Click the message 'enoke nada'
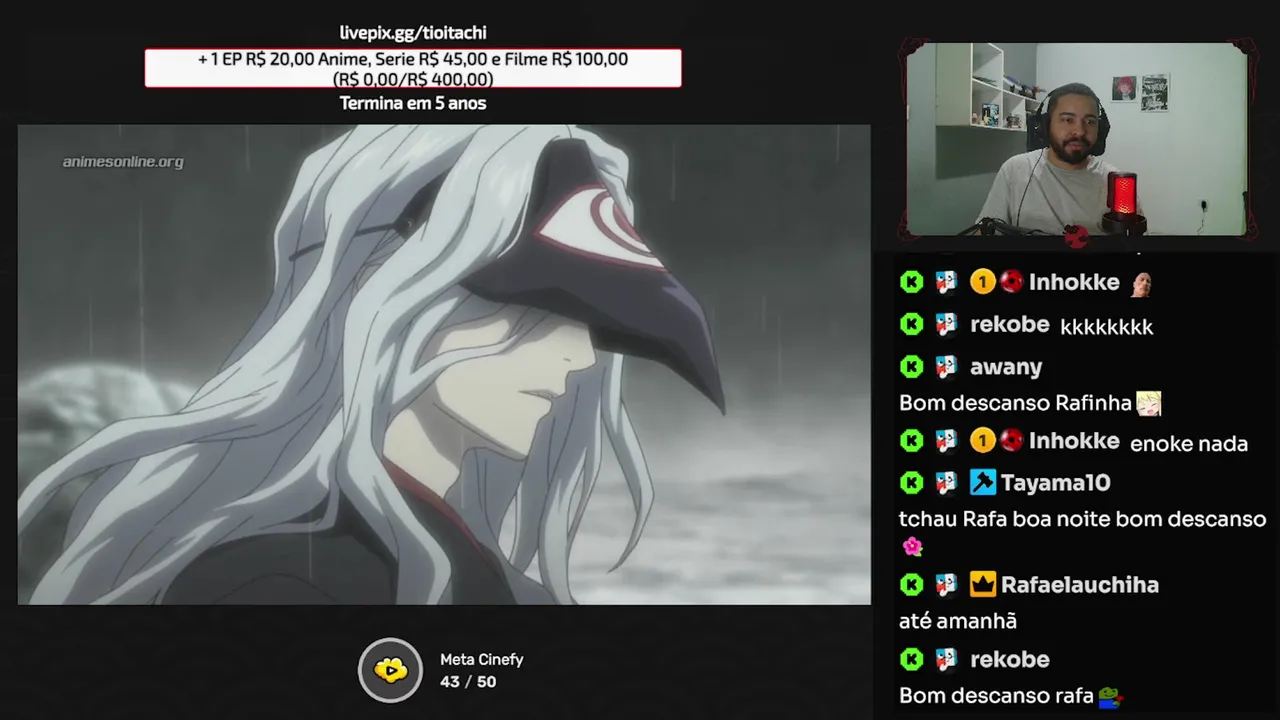The width and height of the screenshot is (1280, 720). (1188, 444)
